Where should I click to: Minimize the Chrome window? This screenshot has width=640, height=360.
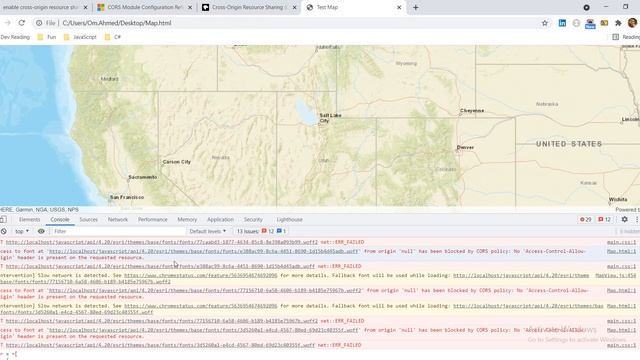click(x=606, y=7)
